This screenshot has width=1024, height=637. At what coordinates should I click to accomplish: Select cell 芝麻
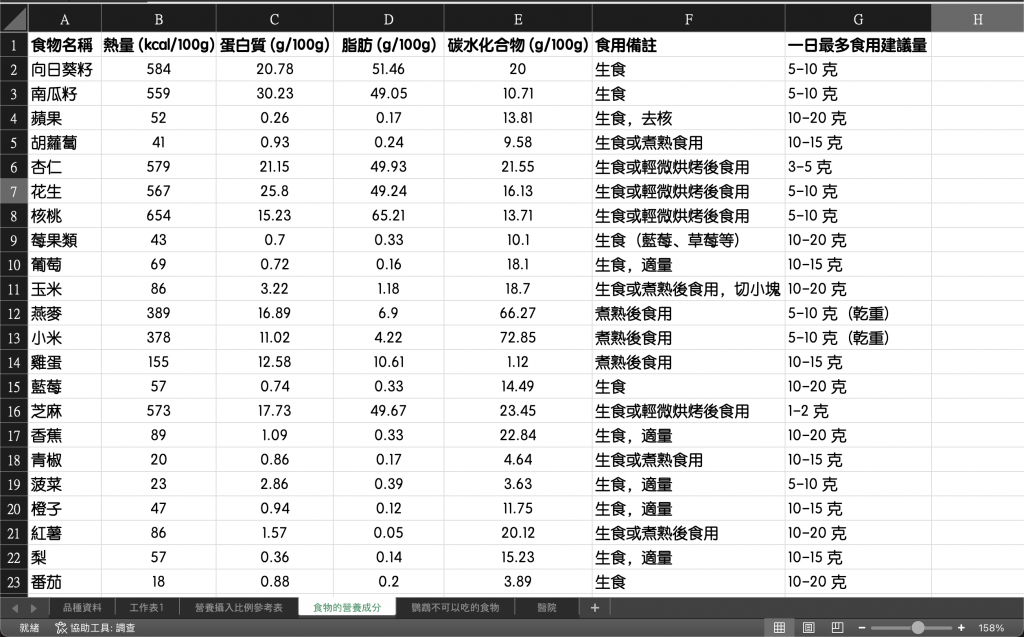65,411
